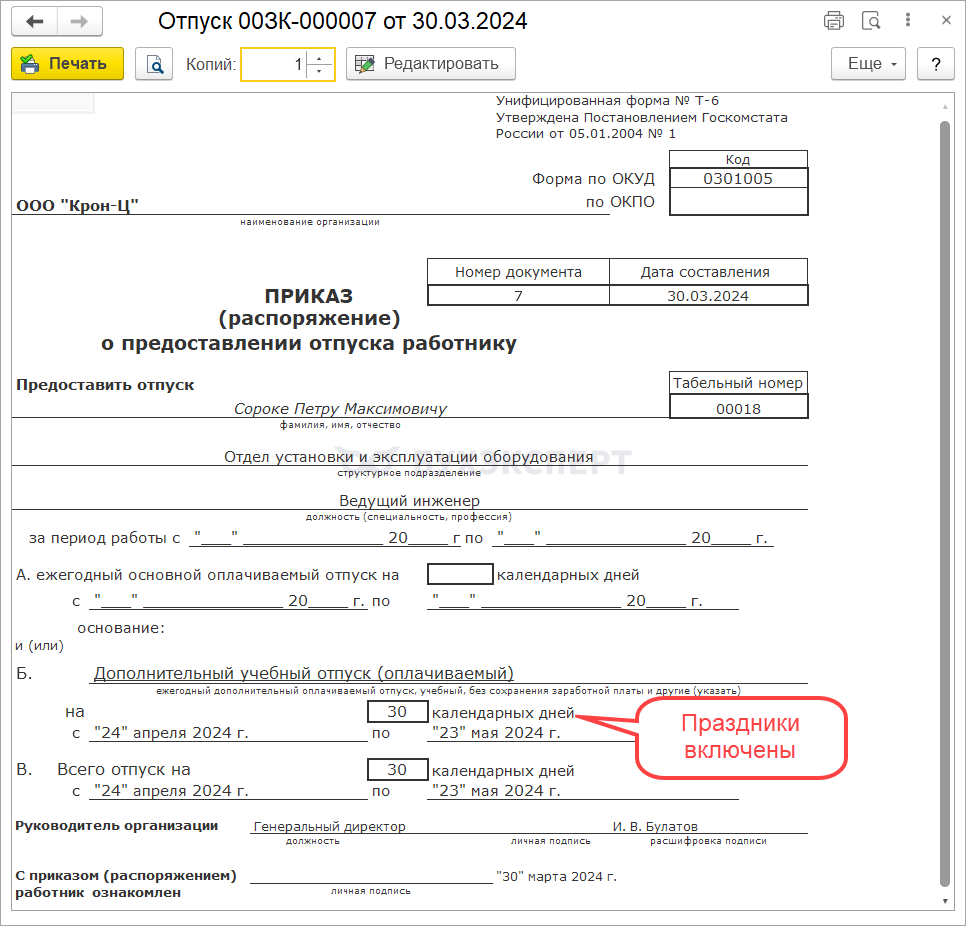
Task: Open help with the question mark button
Action: [x=936, y=64]
